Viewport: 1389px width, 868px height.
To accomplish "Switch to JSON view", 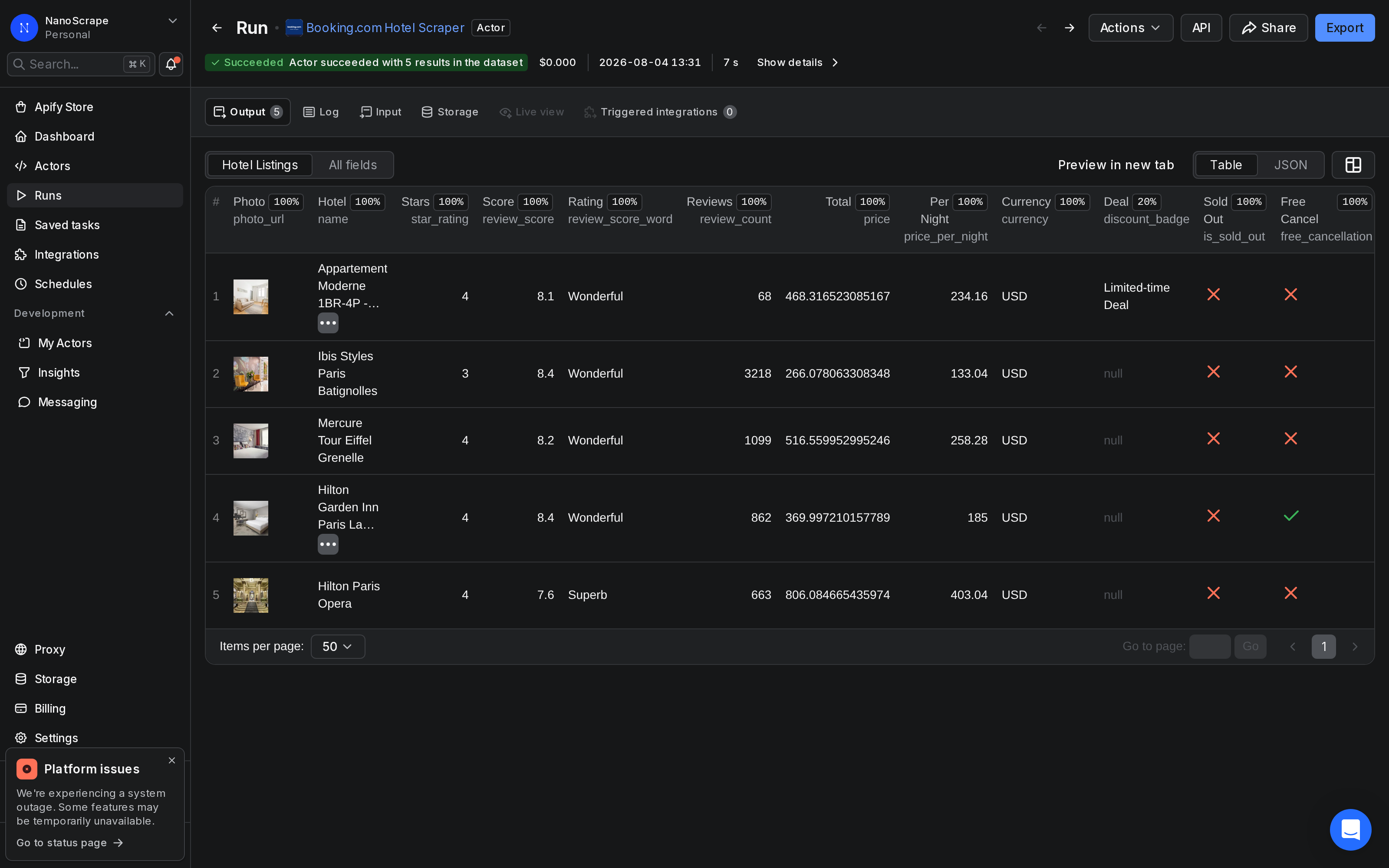I will [1290, 165].
